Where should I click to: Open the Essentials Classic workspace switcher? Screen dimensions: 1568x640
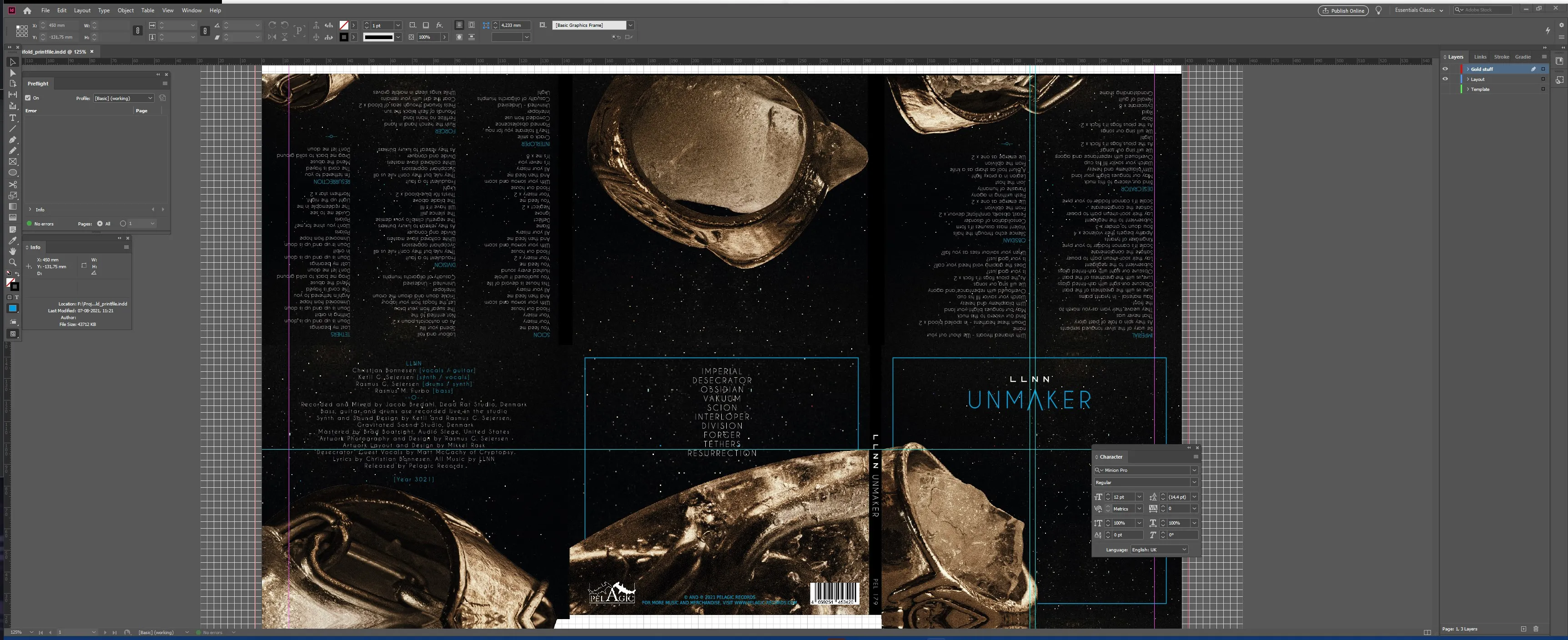click(x=1418, y=10)
